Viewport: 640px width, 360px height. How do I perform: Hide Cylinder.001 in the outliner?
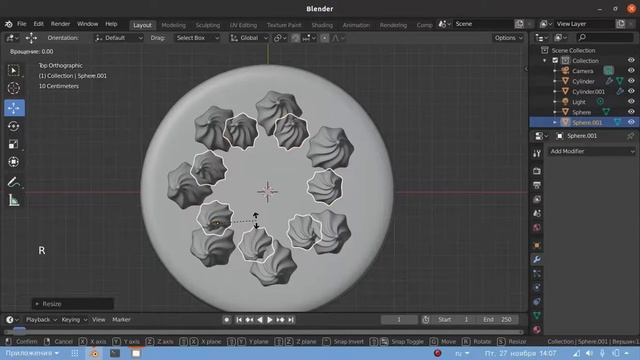(631, 91)
